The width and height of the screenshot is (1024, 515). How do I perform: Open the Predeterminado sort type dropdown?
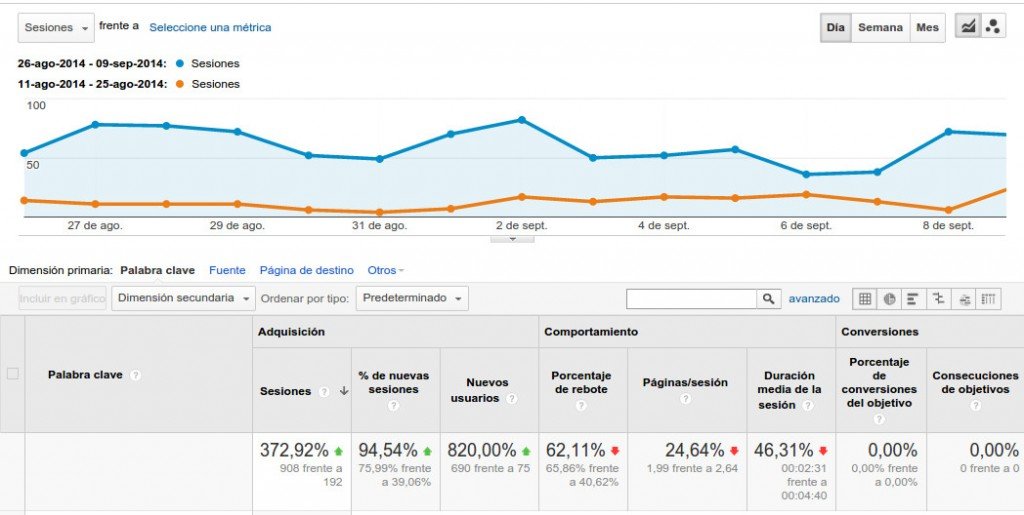tap(412, 298)
